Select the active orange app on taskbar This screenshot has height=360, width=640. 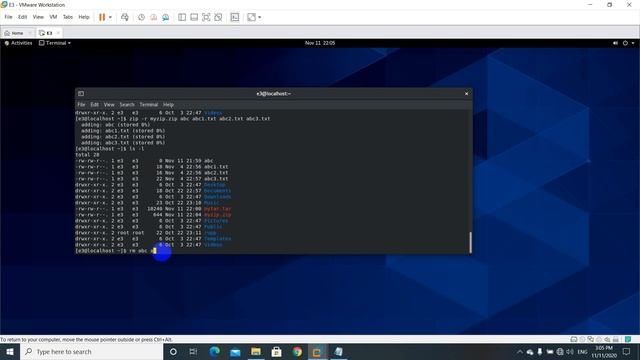coord(317,351)
